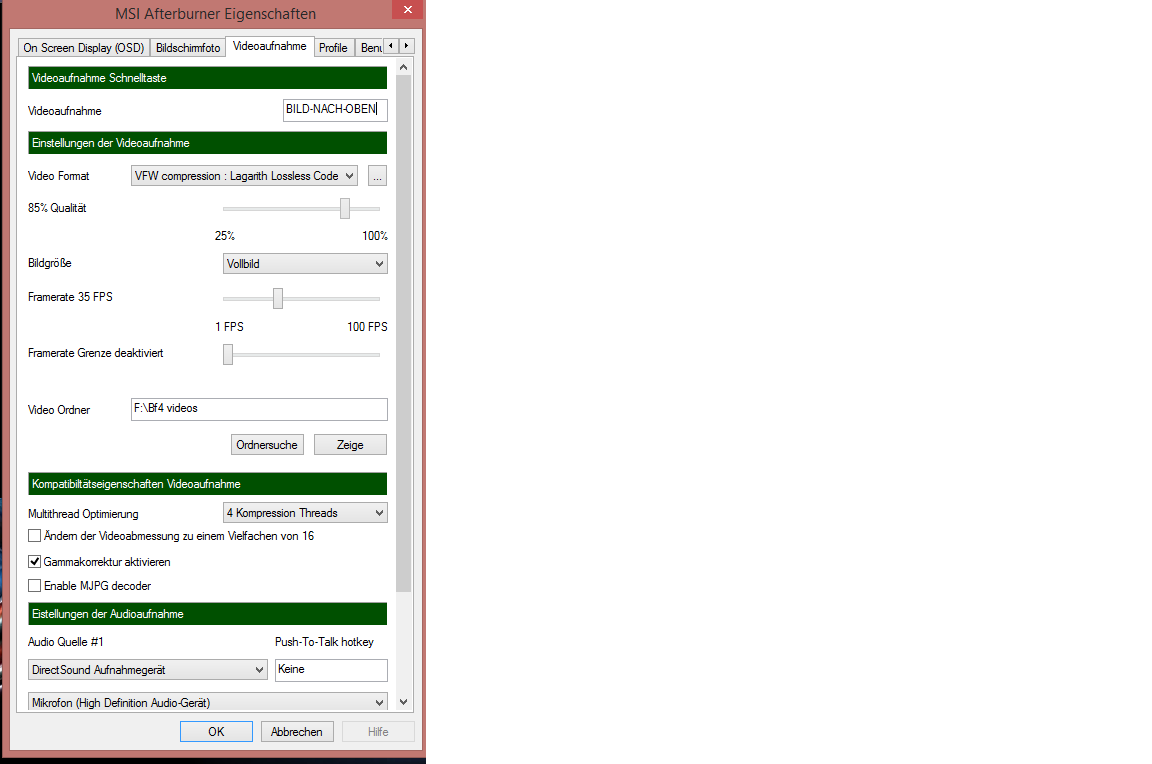
Task: Click the vertical scrollbar thumb
Action: tap(403, 334)
